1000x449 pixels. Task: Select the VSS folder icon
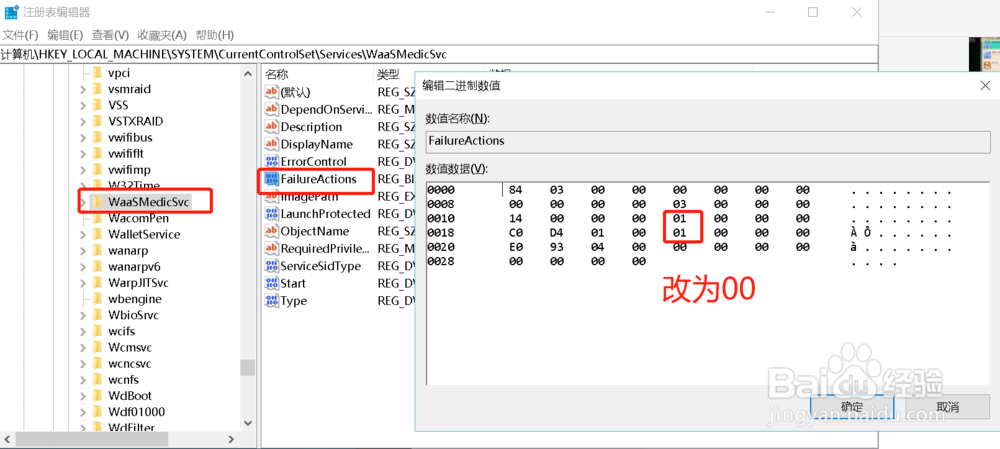tap(98, 105)
